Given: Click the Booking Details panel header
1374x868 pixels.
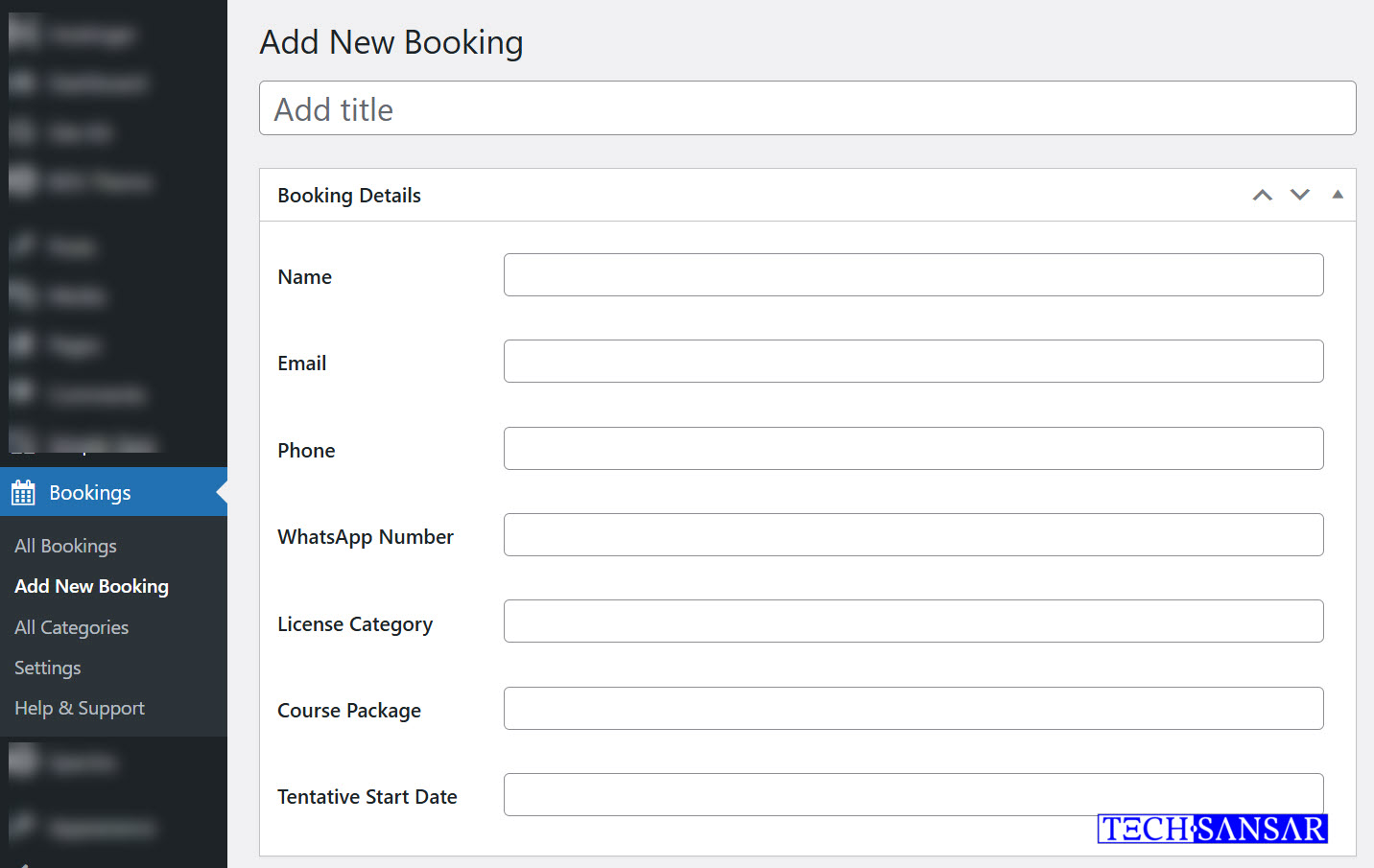Looking at the screenshot, I should click(x=349, y=195).
